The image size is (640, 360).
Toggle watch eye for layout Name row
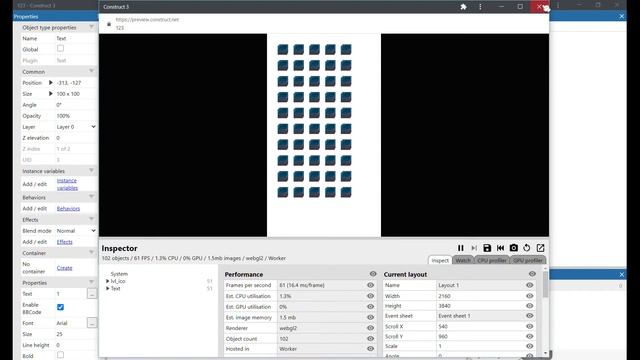point(529,285)
